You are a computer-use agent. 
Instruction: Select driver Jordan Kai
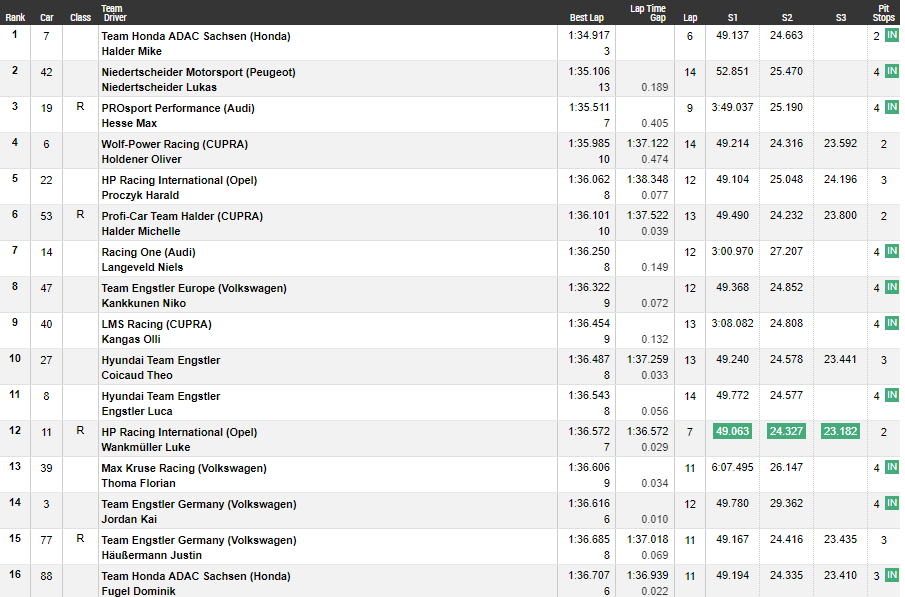tap(129, 519)
